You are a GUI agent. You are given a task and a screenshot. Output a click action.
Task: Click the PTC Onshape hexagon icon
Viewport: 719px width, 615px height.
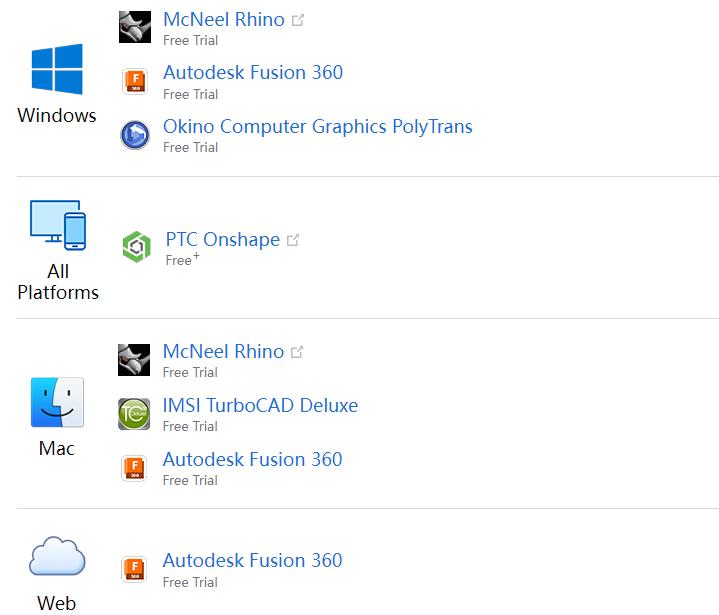pos(136,247)
